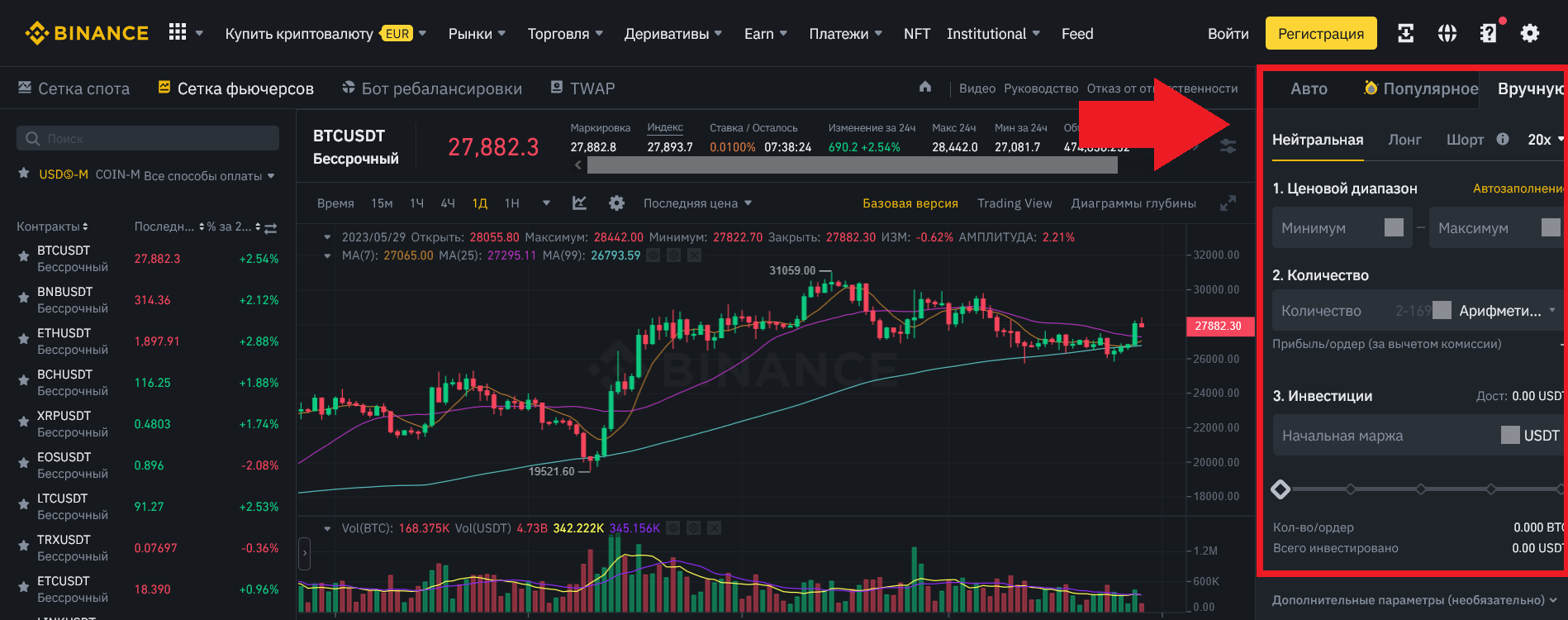Open more time intervals dropdown
The image size is (1568, 620).
pos(546,203)
